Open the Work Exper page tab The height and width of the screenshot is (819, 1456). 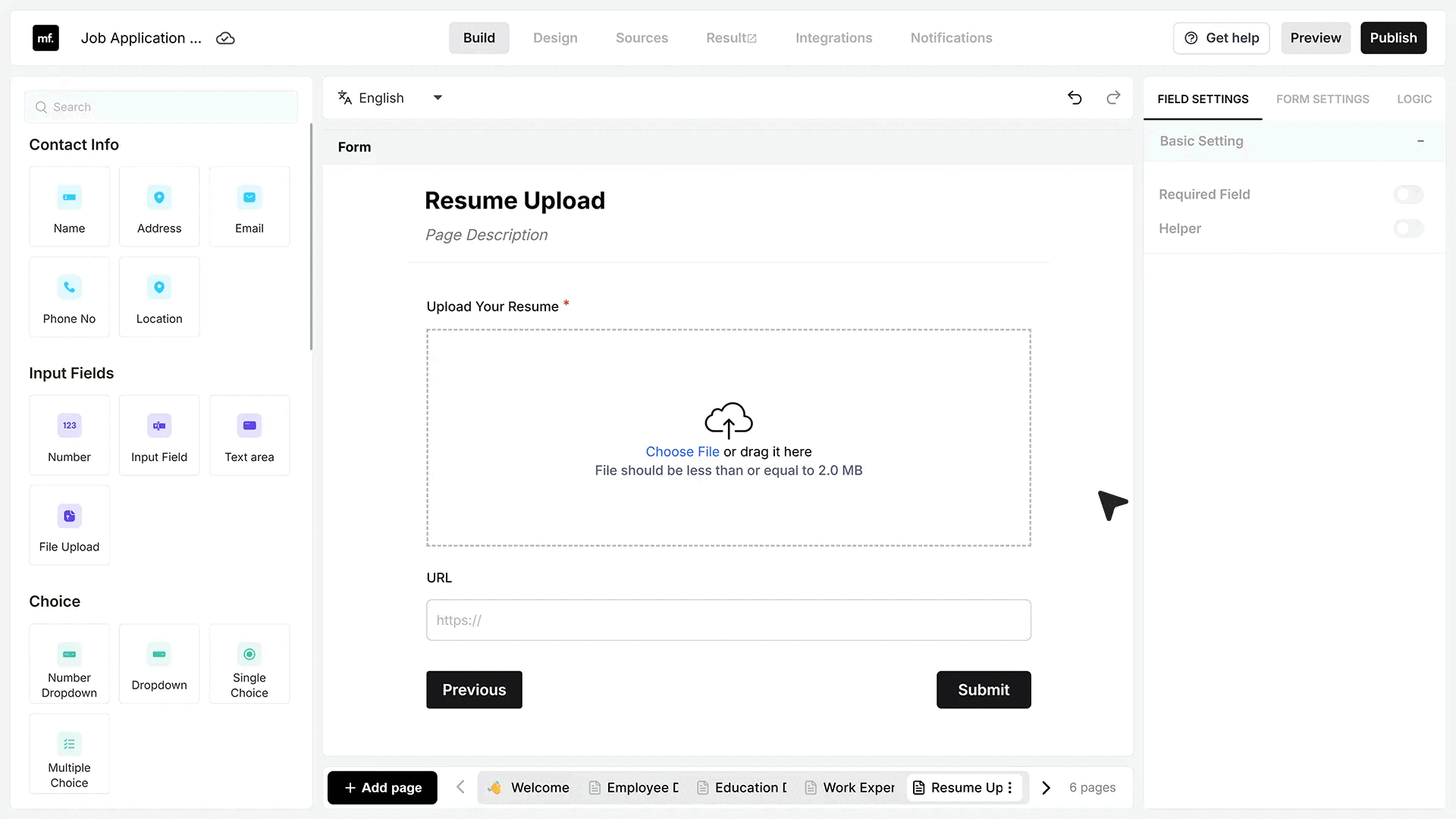851,788
